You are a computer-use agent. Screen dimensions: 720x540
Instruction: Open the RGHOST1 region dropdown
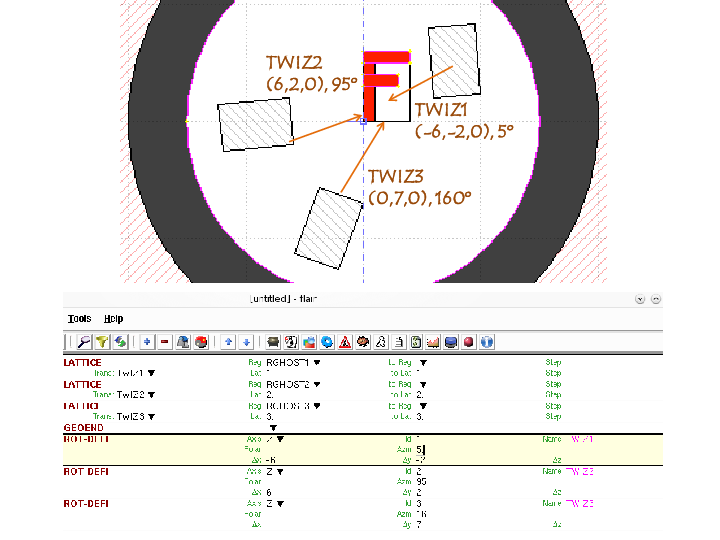coord(317,363)
